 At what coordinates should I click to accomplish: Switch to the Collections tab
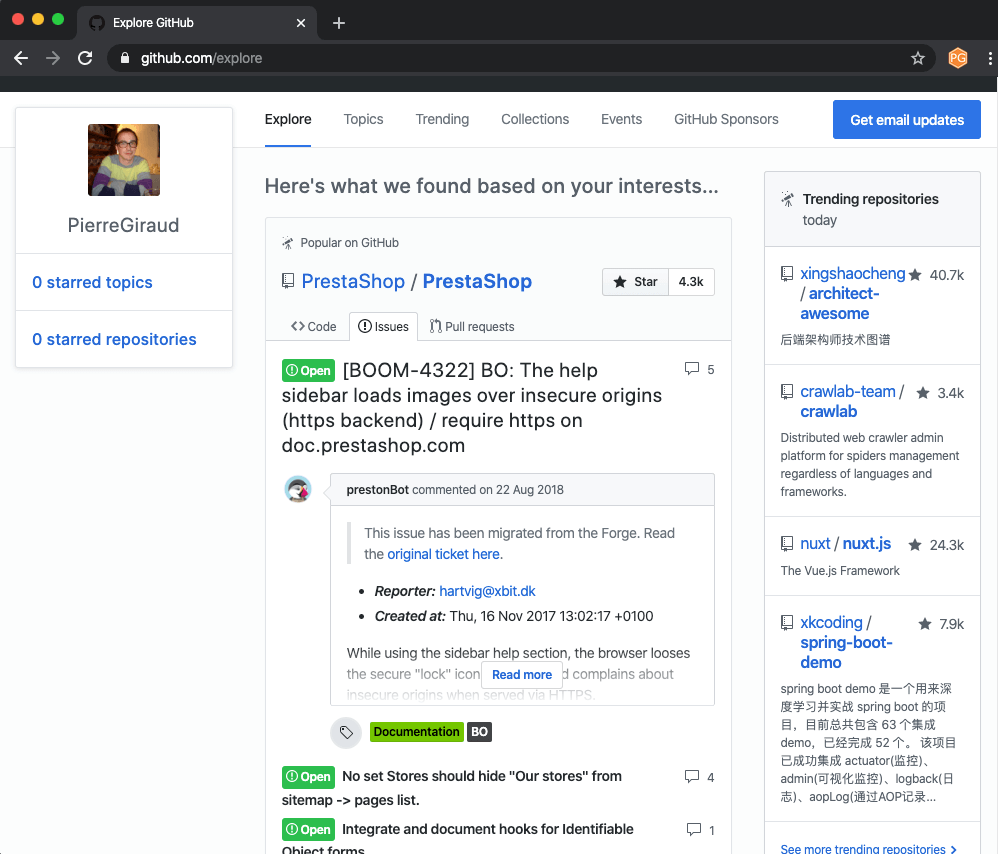pyautogui.click(x=535, y=119)
